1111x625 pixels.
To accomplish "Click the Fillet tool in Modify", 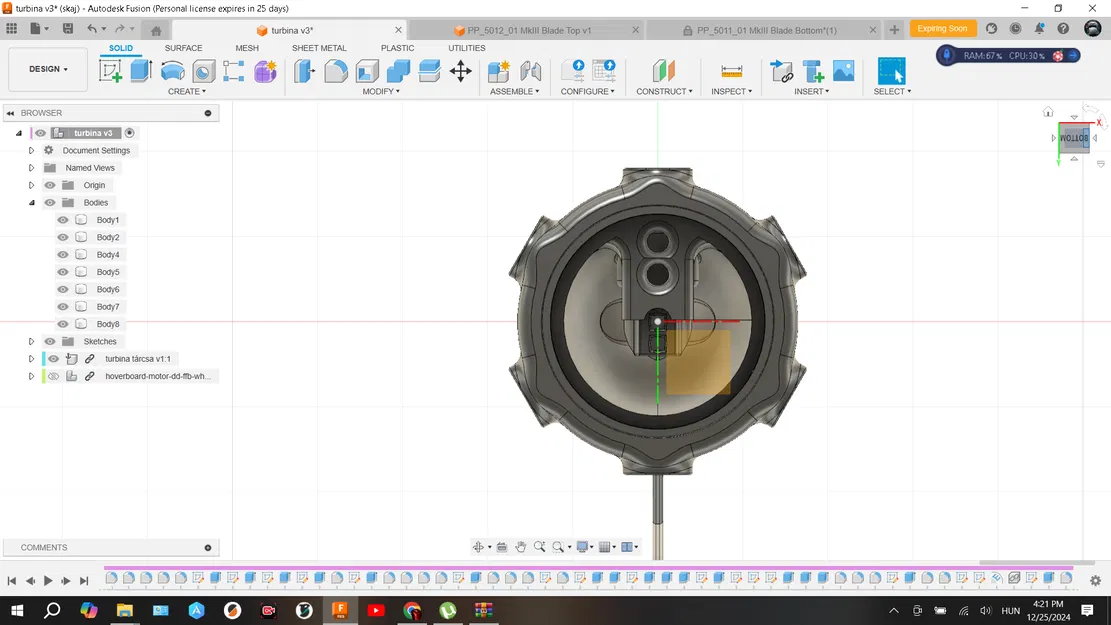I will [336, 71].
